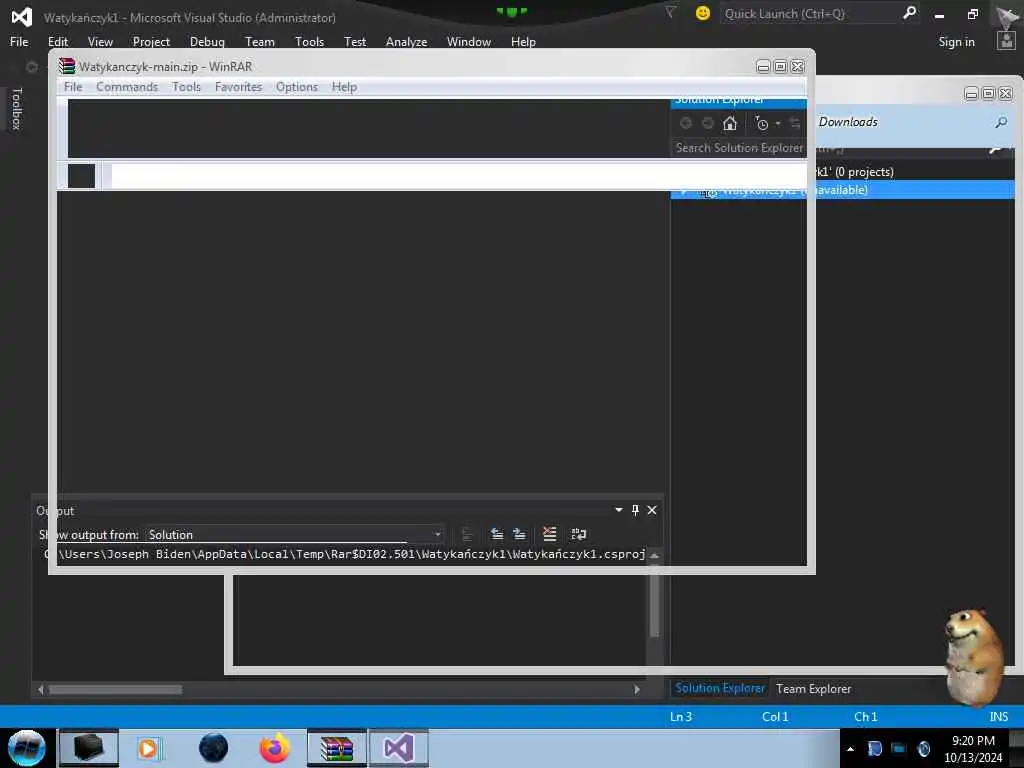Open the WinRAR Options menu

tap(296, 87)
